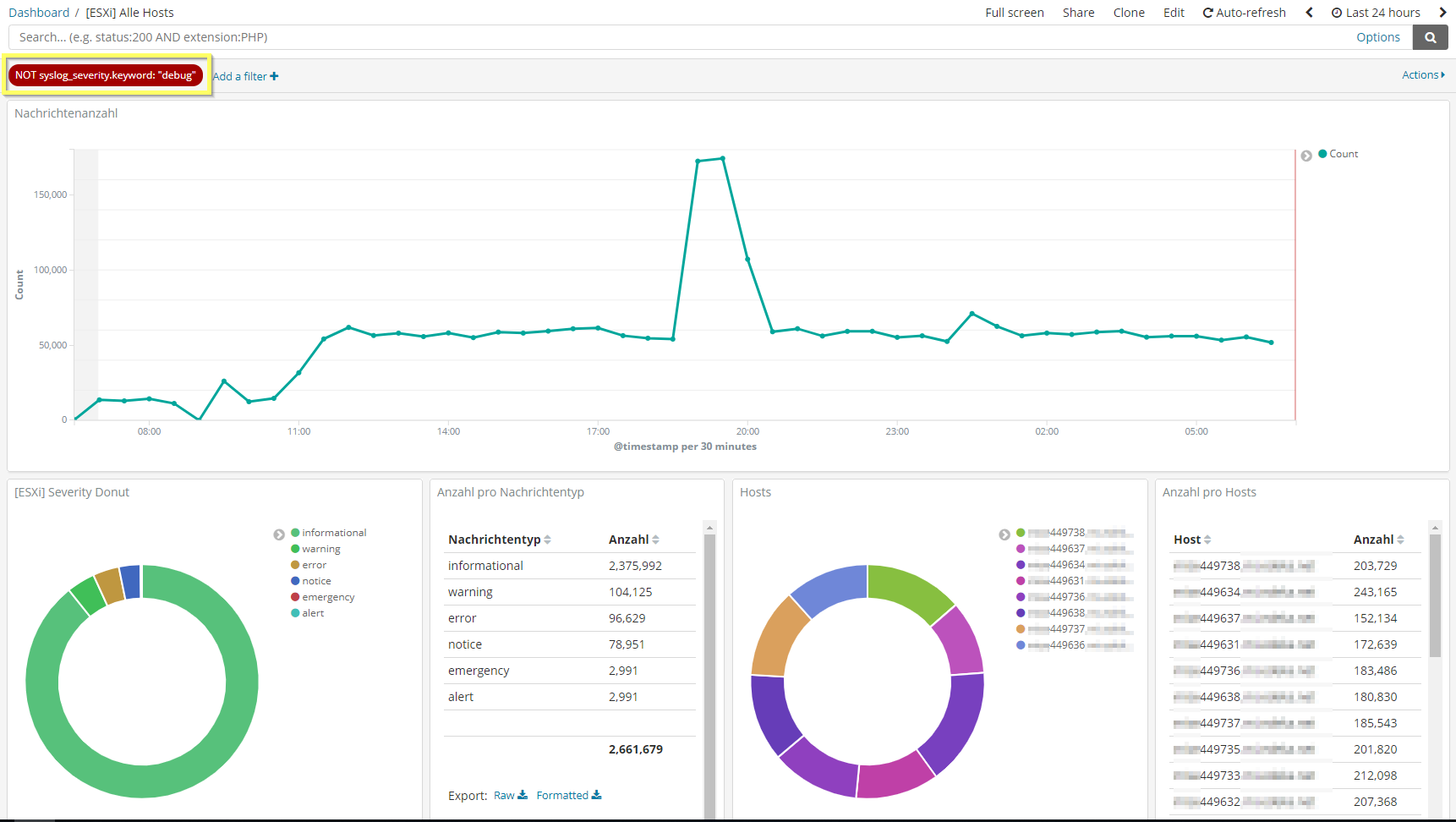Expand filter Actions menu
The width and height of the screenshot is (1456, 822).
point(1423,75)
